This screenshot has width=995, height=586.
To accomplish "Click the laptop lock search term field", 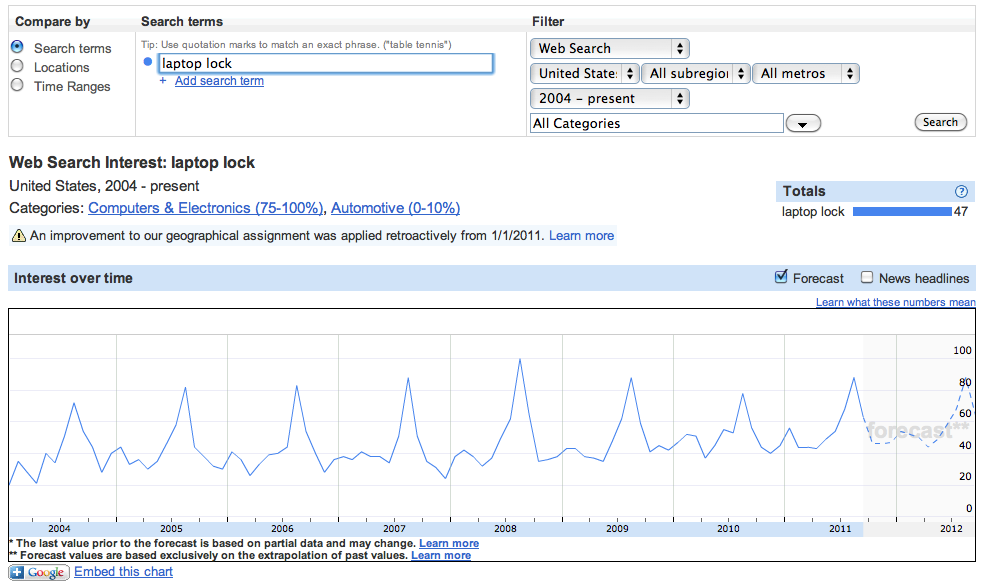I will (326, 63).
